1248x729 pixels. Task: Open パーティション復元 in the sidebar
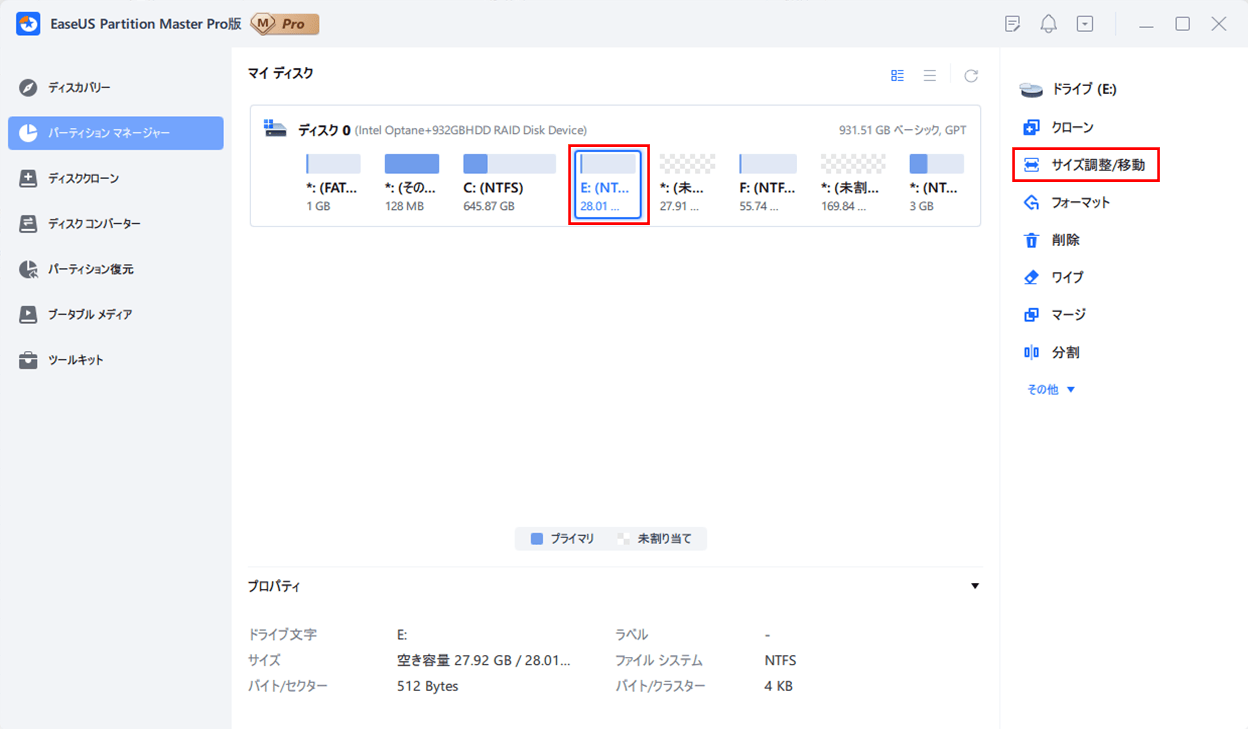(x=90, y=269)
